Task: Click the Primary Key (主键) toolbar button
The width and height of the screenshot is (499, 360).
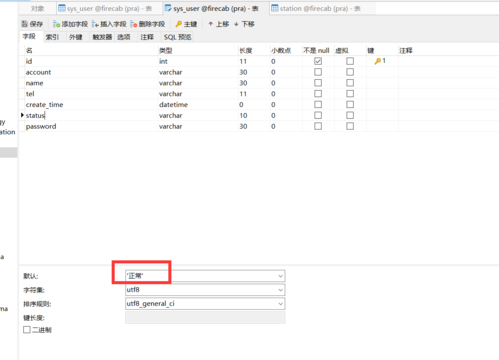Action: point(186,24)
